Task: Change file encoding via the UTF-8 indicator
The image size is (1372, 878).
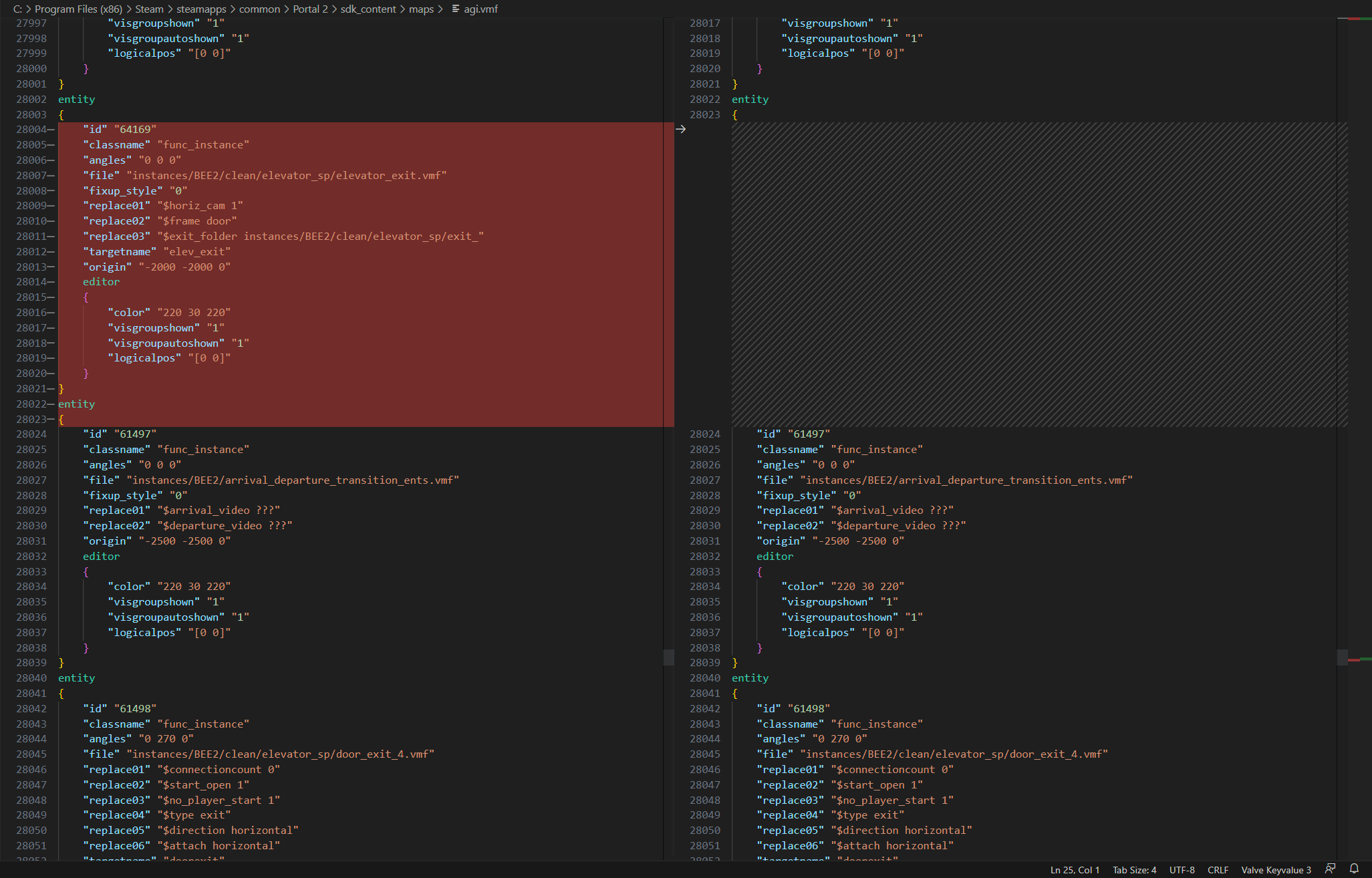Action: (x=1182, y=869)
